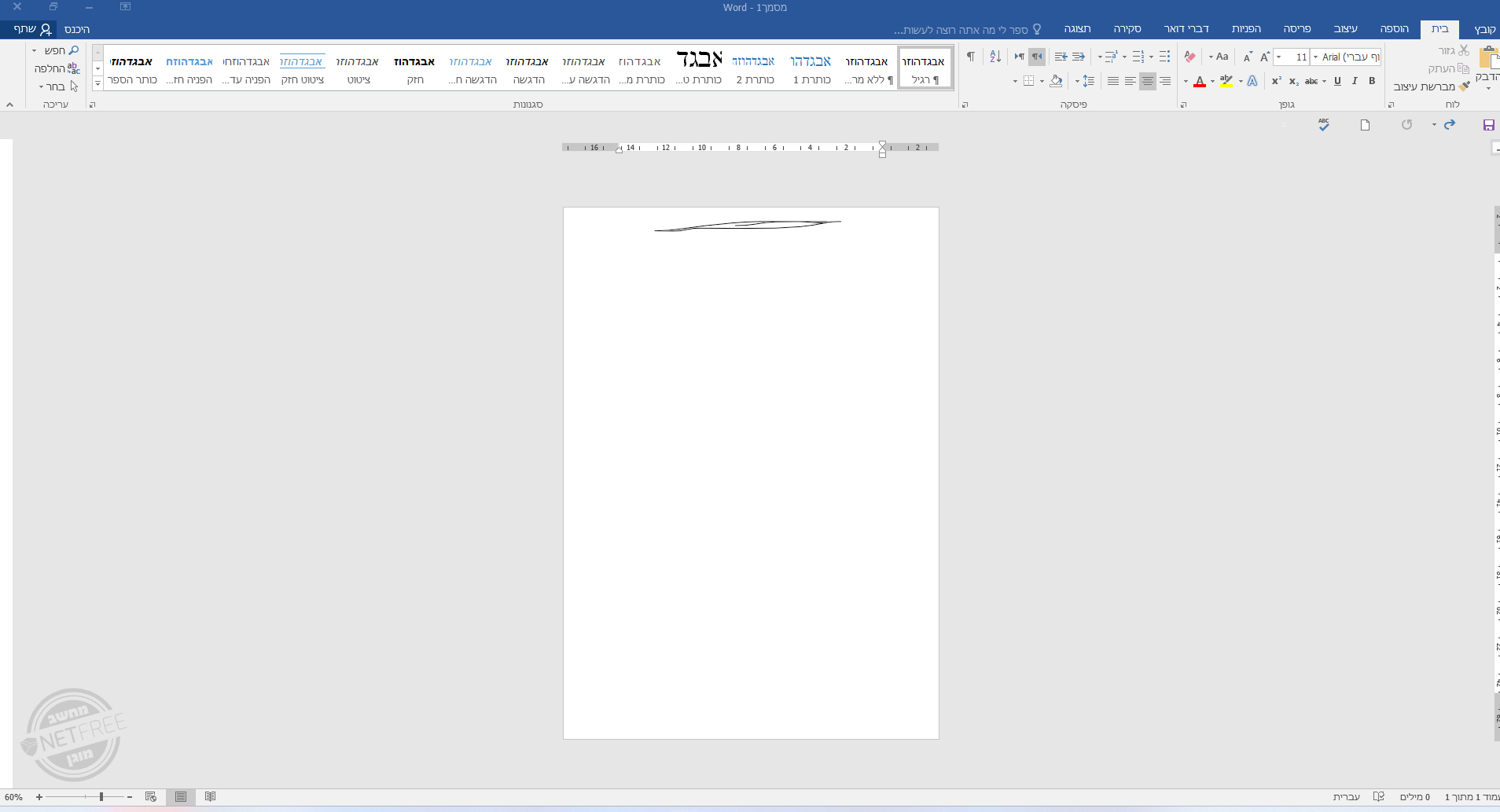Collapse the ribbon chevron
This screenshot has width=1500, height=812.
click(x=9, y=104)
